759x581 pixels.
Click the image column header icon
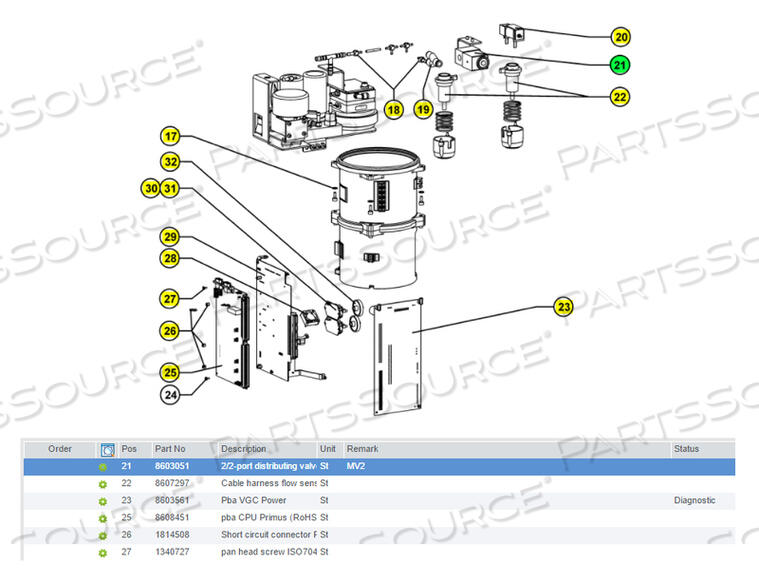pyautogui.click(x=106, y=450)
